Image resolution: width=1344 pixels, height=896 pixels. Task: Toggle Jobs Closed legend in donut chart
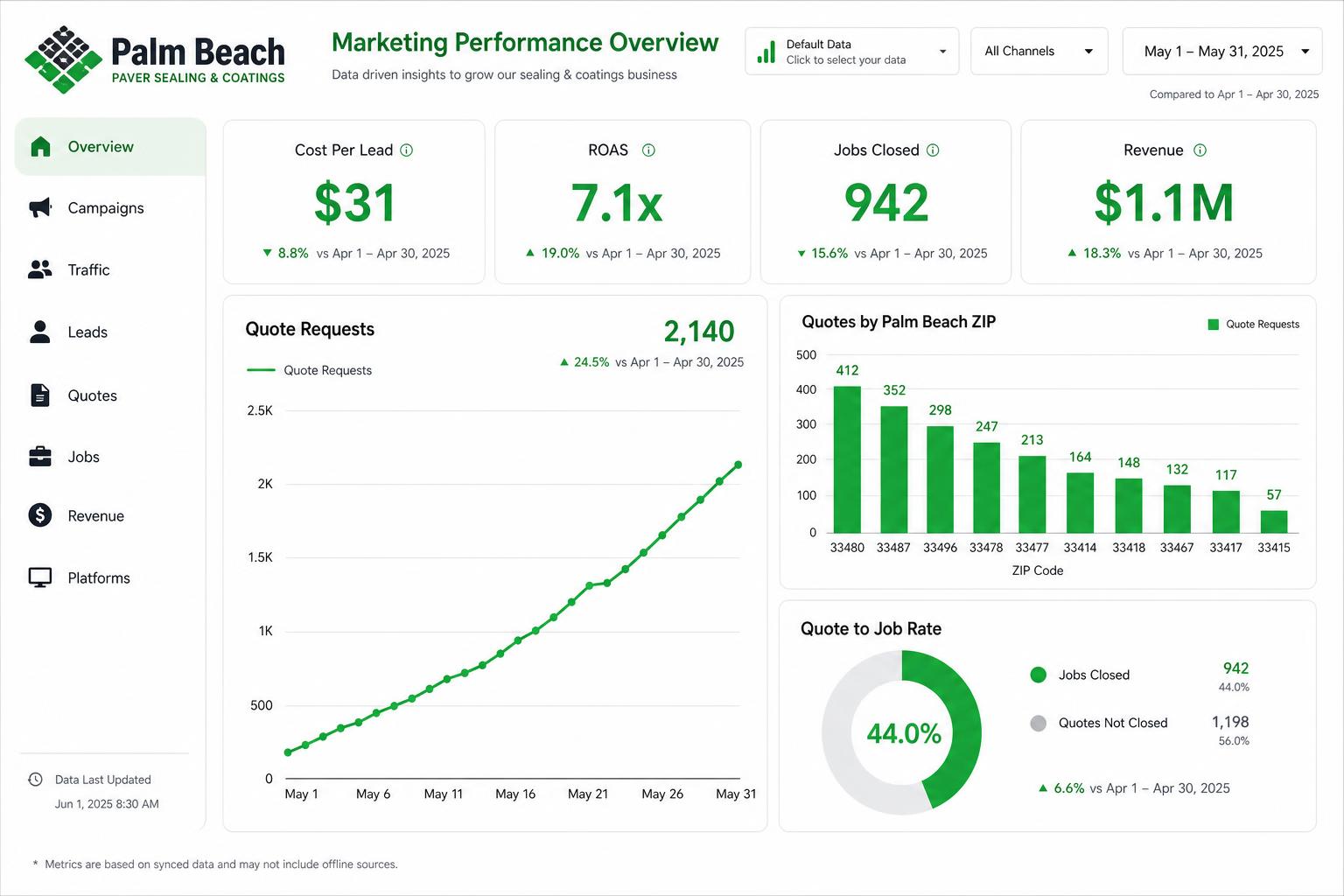(x=1080, y=675)
